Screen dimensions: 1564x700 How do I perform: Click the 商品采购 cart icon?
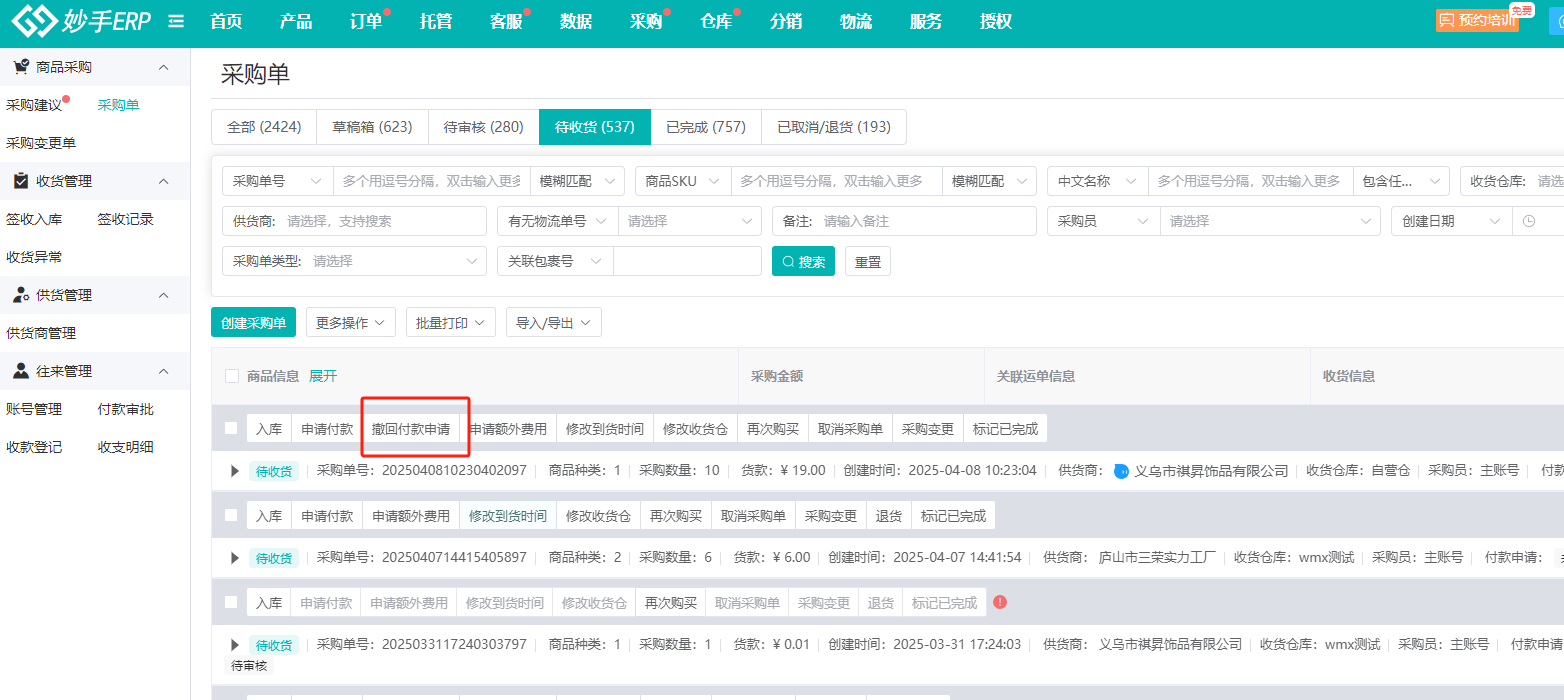[20, 67]
